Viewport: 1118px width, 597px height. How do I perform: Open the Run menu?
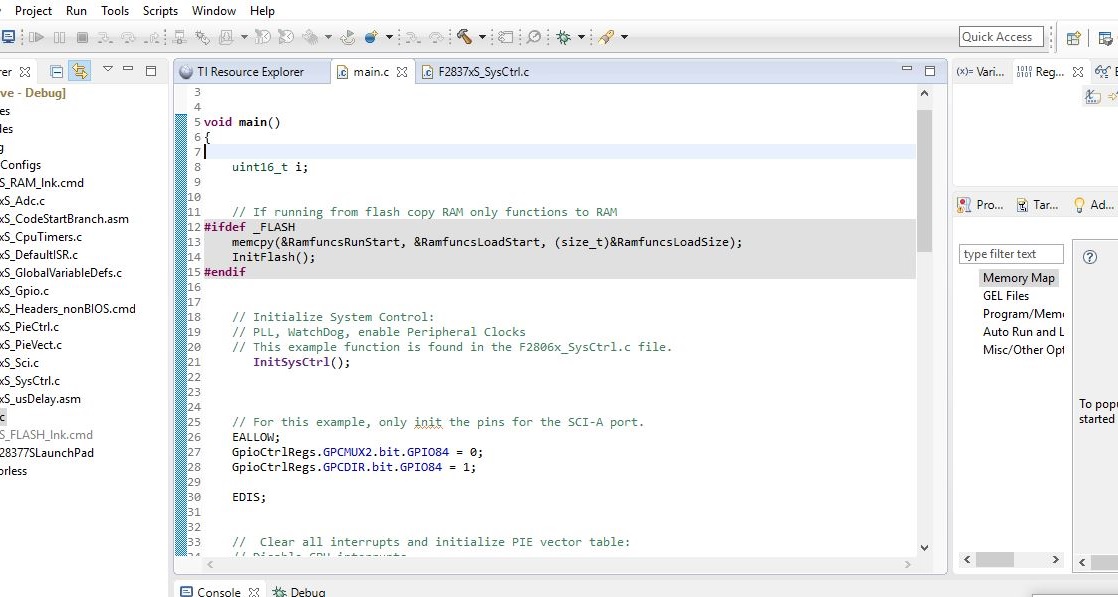click(x=76, y=11)
